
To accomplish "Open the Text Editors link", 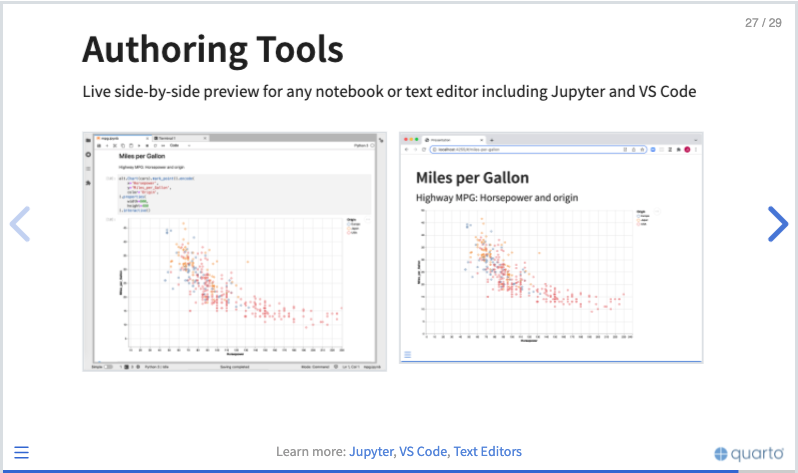I will coord(488,452).
